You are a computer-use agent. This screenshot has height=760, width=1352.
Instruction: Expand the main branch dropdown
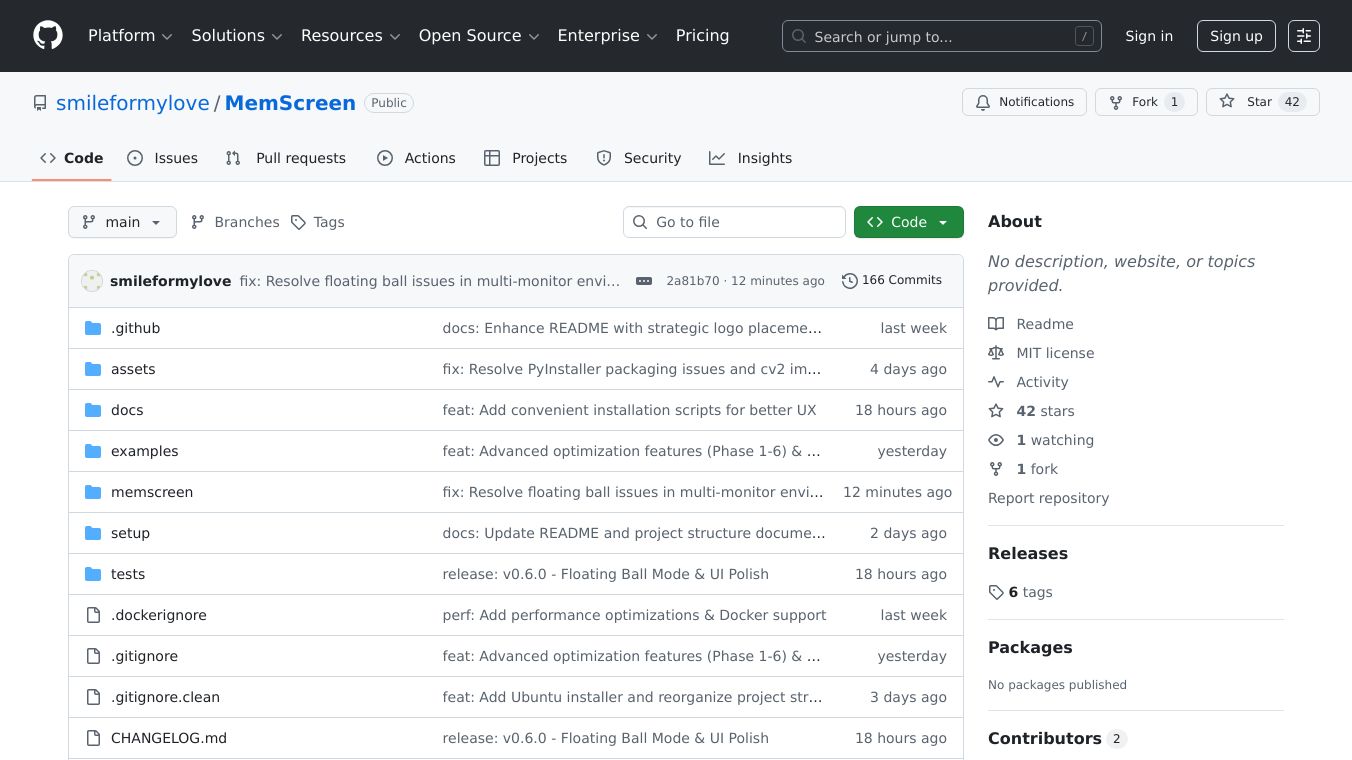(122, 222)
